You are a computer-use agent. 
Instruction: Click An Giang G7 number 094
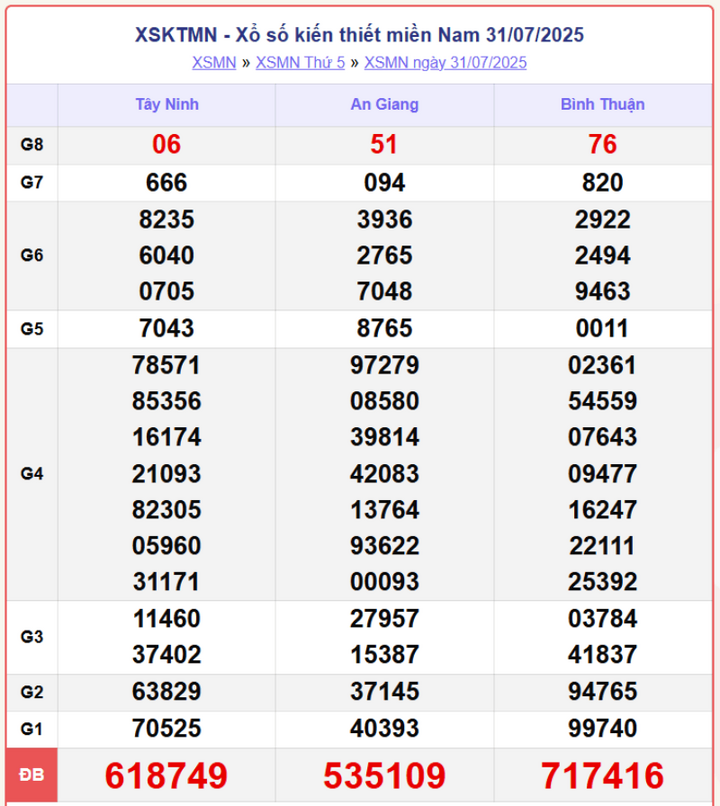point(384,183)
